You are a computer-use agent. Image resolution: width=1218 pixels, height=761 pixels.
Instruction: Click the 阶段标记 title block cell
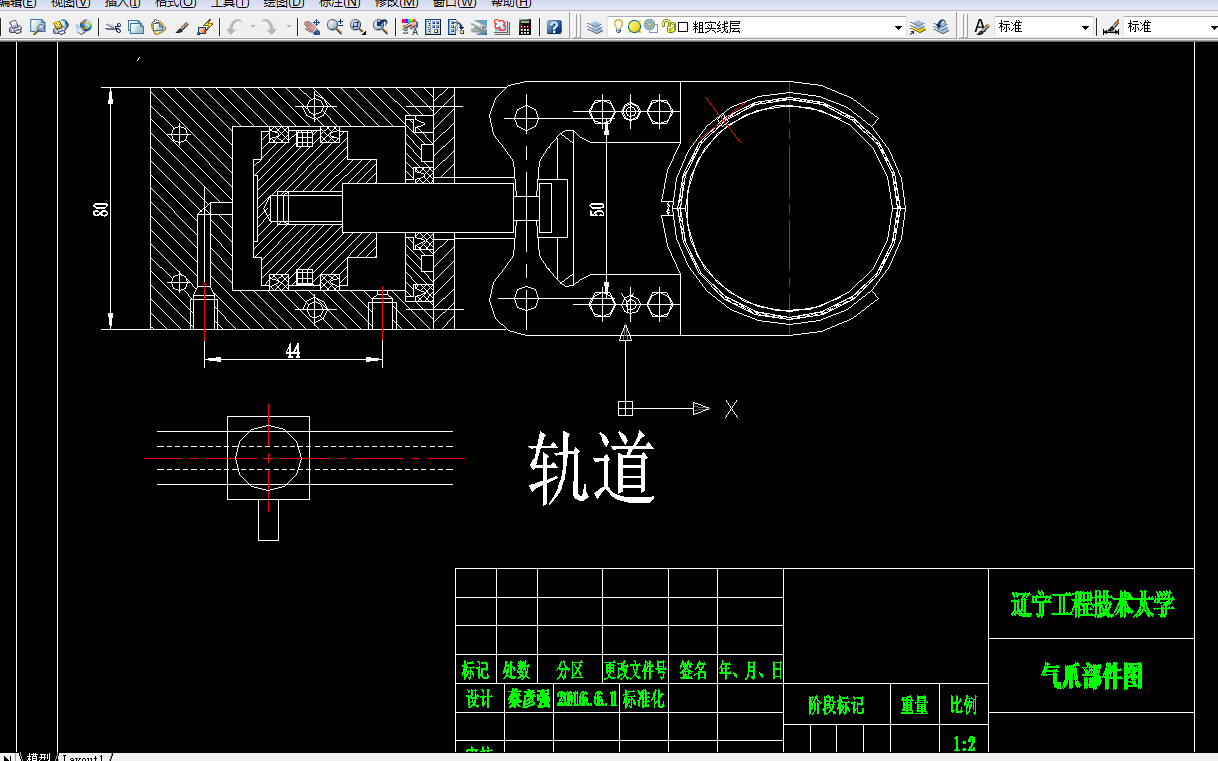(836, 705)
